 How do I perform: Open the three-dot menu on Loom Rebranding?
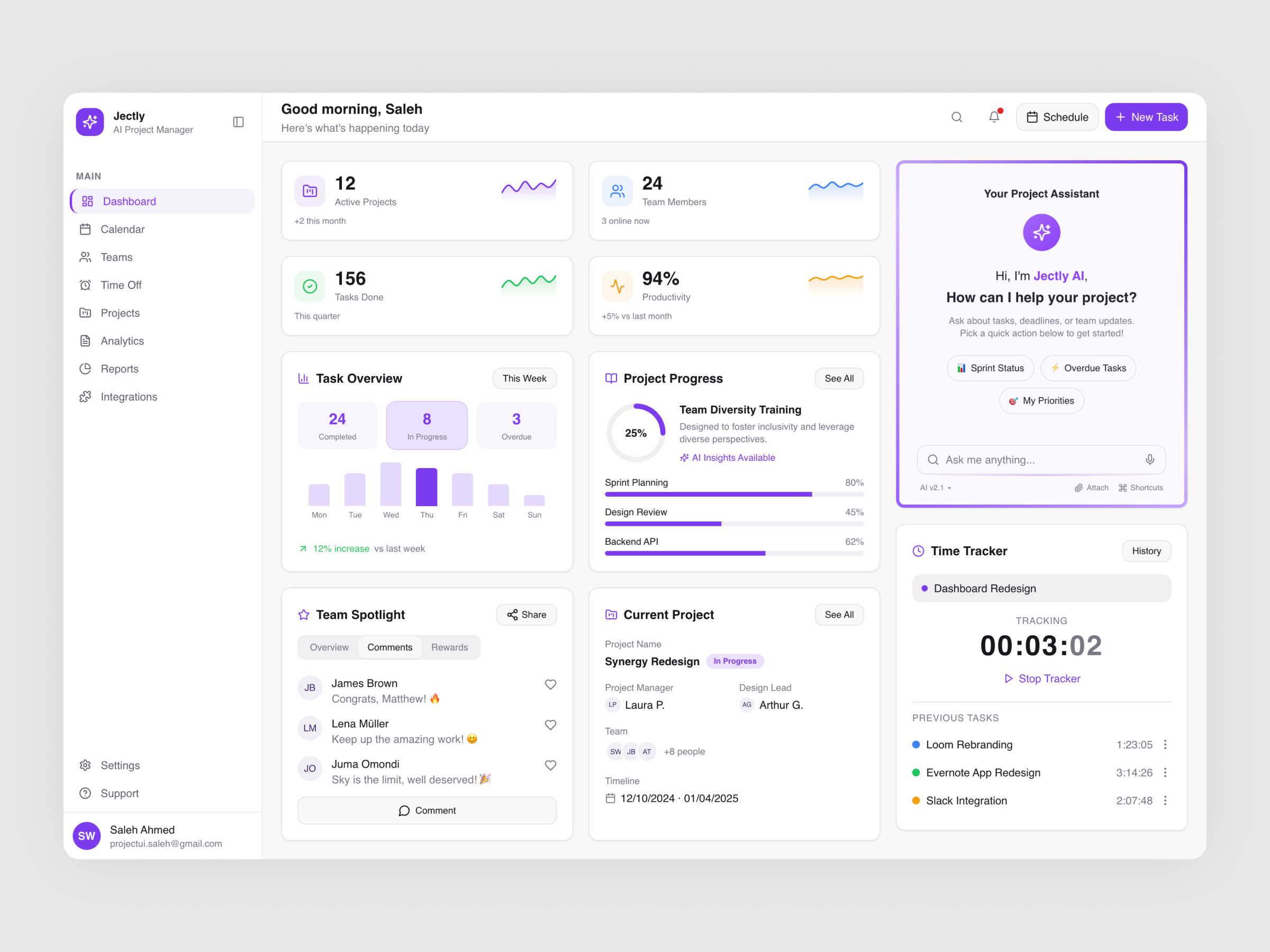[1166, 744]
